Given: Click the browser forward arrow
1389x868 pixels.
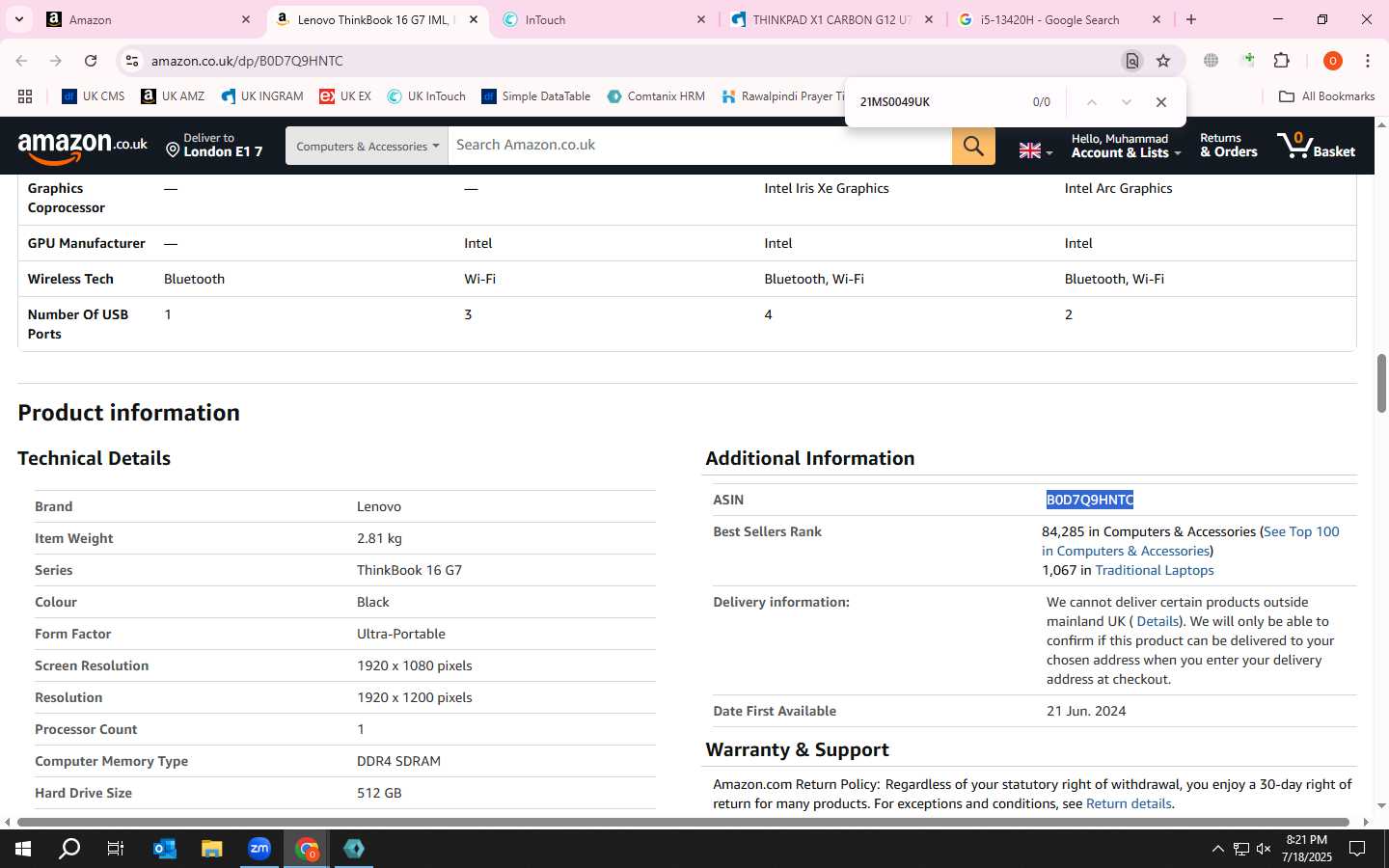Looking at the screenshot, I should coord(56,61).
